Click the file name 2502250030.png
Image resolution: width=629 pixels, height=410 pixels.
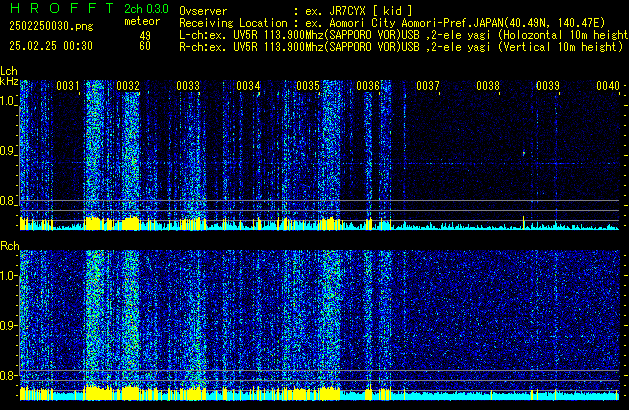(x=51, y=26)
